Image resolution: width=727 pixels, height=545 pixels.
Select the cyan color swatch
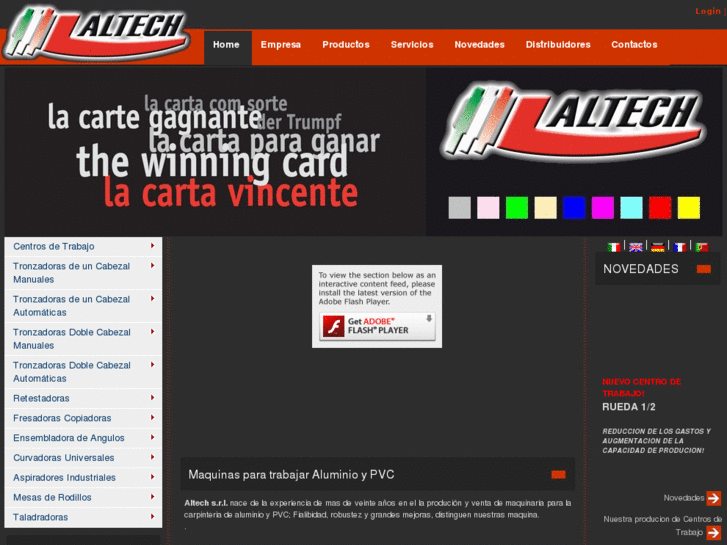[x=631, y=207]
